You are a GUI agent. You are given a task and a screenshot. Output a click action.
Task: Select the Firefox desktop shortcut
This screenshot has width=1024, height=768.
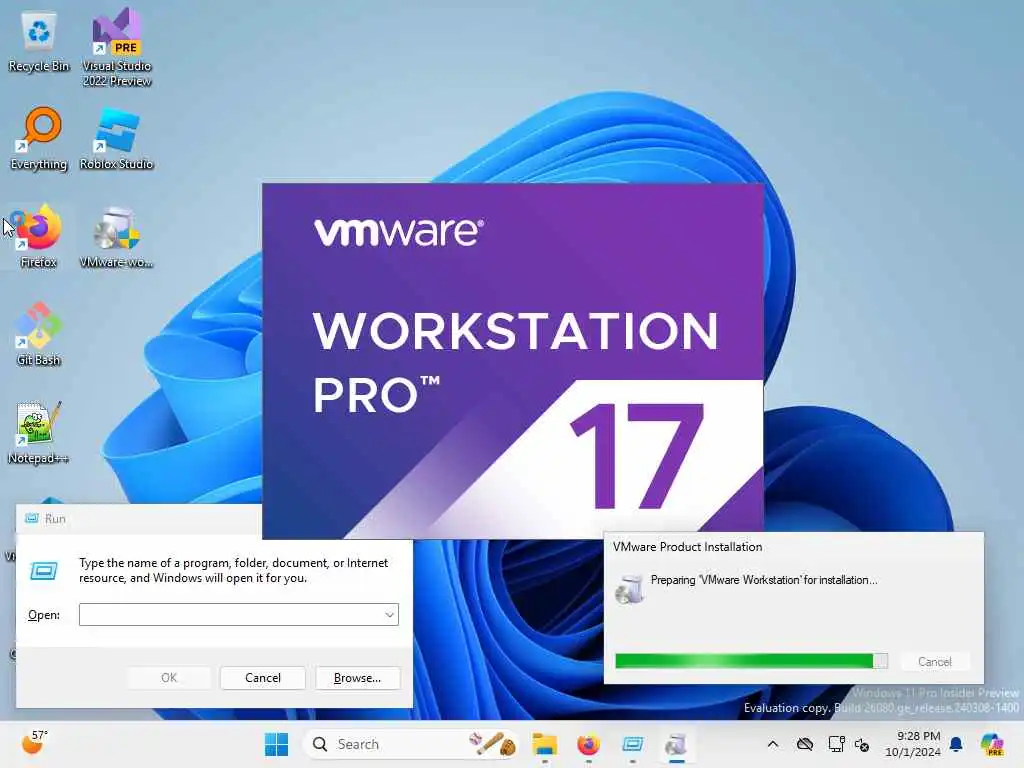coord(39,236)
